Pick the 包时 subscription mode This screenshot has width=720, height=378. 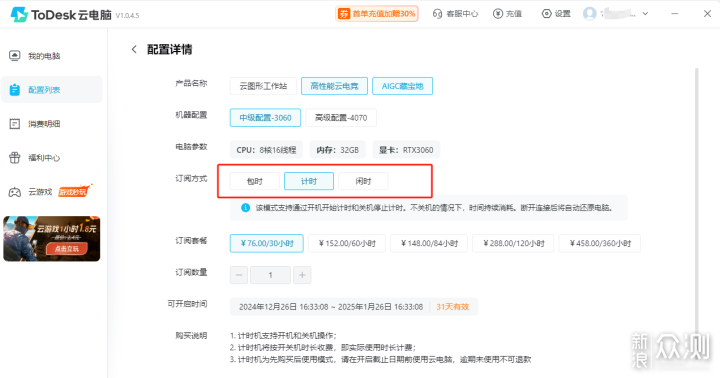click(x=255, y=181)
